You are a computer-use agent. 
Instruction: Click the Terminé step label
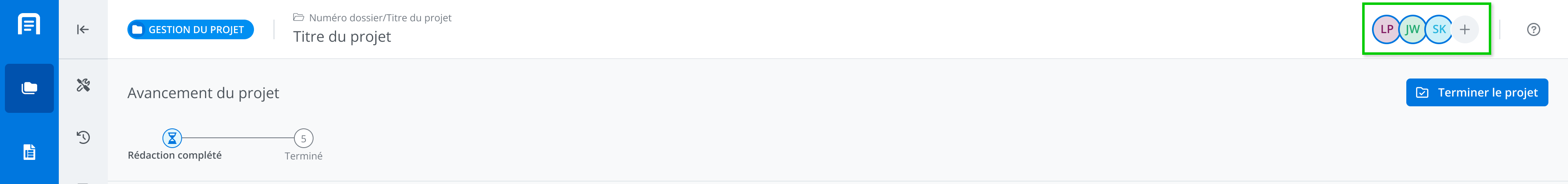(303, 156)
